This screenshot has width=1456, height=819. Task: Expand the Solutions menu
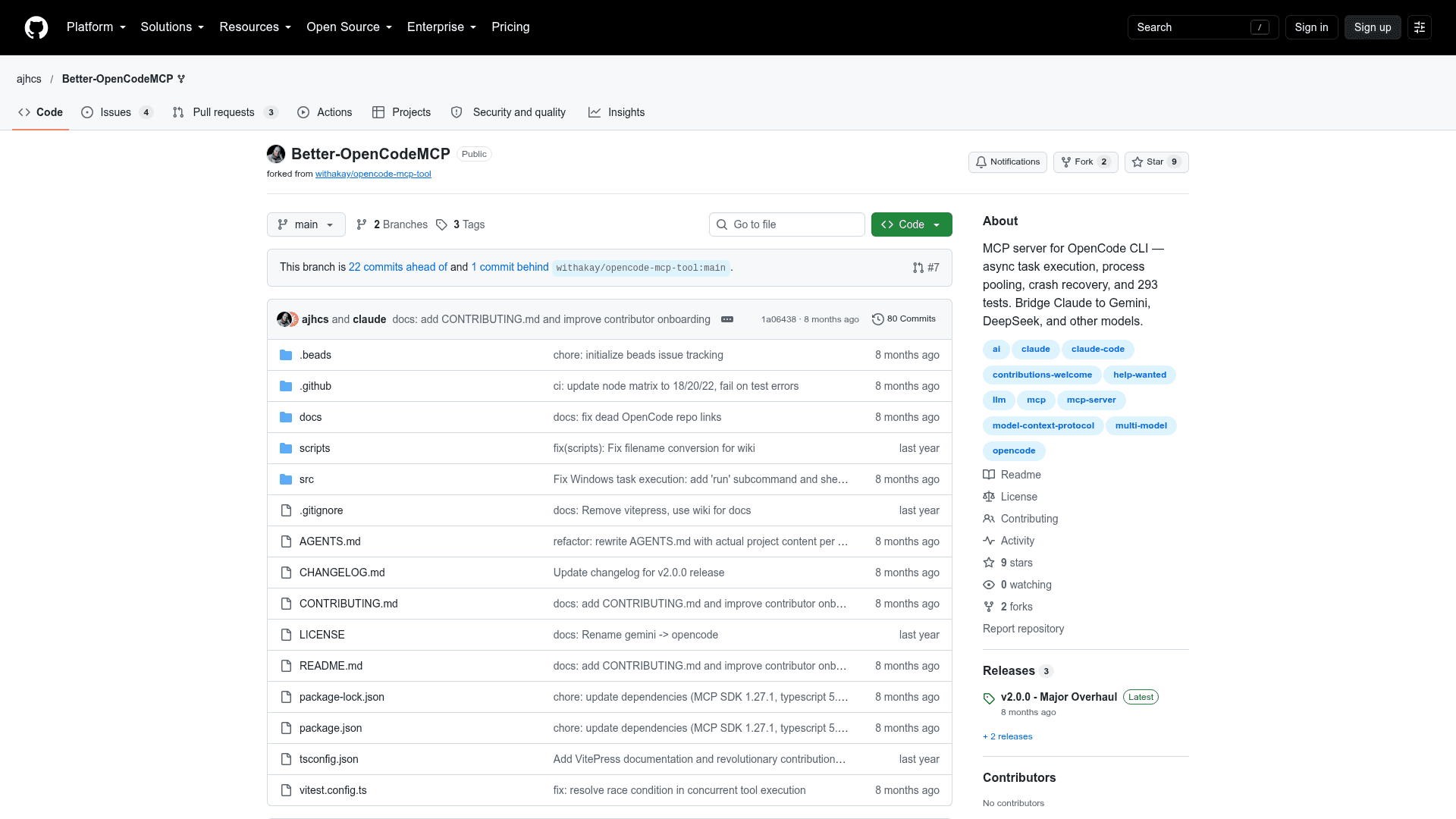pos(172,27)
